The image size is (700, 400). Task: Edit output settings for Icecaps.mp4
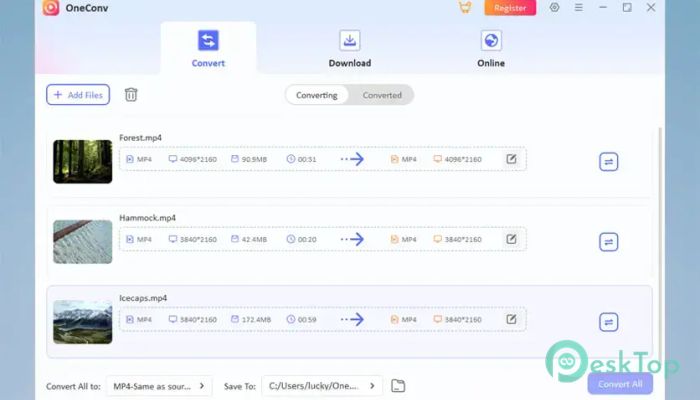click(512, 319)
